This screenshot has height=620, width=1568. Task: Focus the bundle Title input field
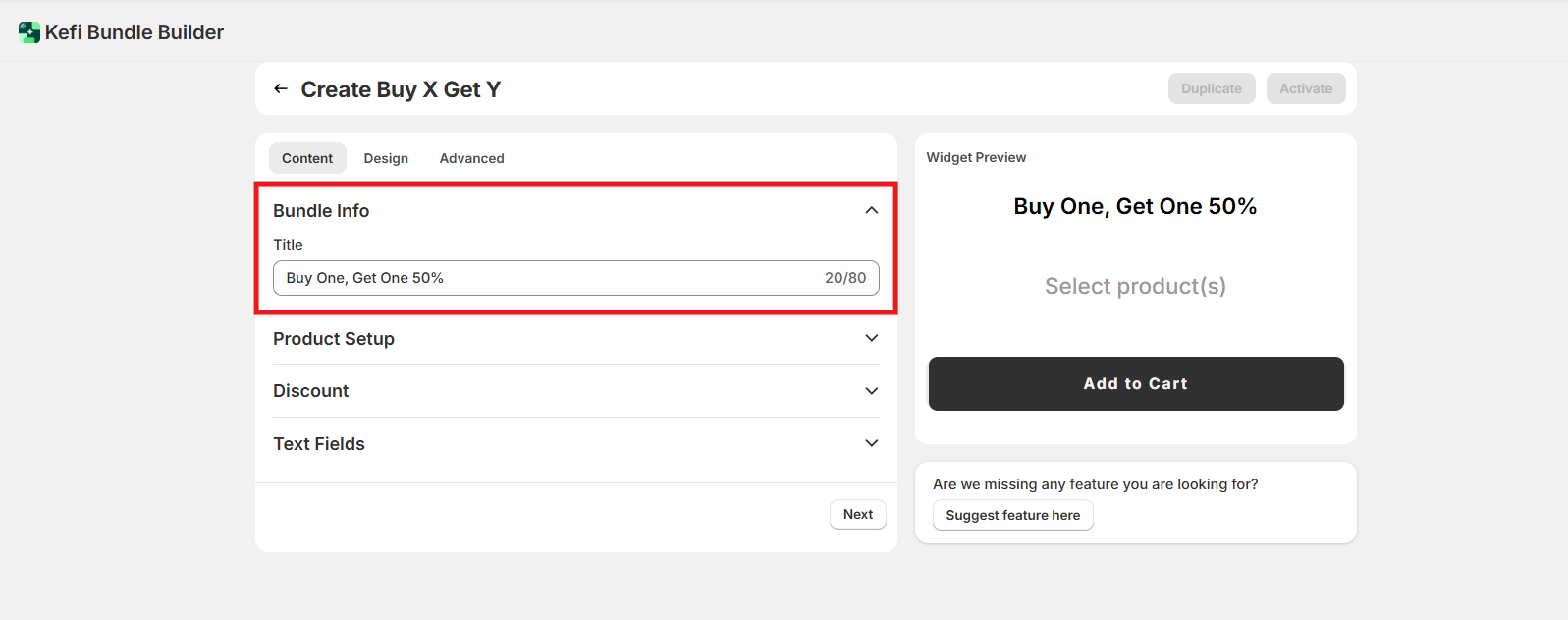(550, 278)
